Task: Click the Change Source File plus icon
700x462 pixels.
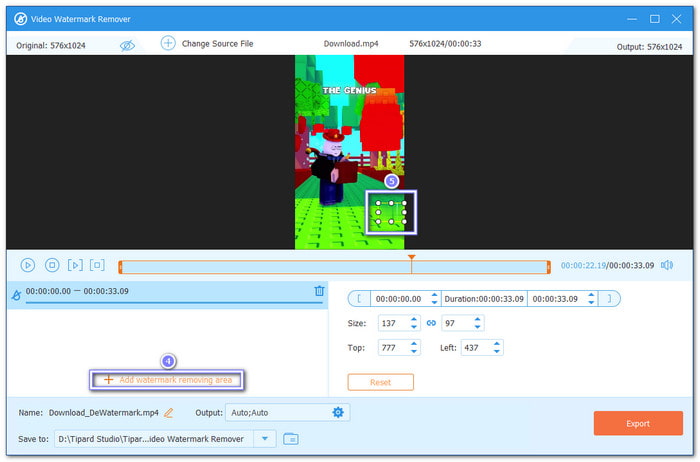Action: pyautogui.click(x=168, y=43)
